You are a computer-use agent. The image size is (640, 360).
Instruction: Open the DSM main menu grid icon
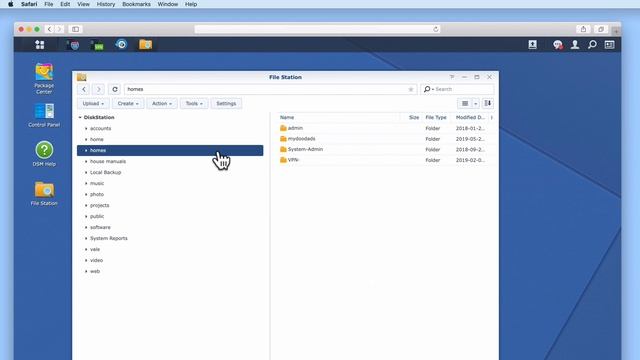click(x=40, y=44)
